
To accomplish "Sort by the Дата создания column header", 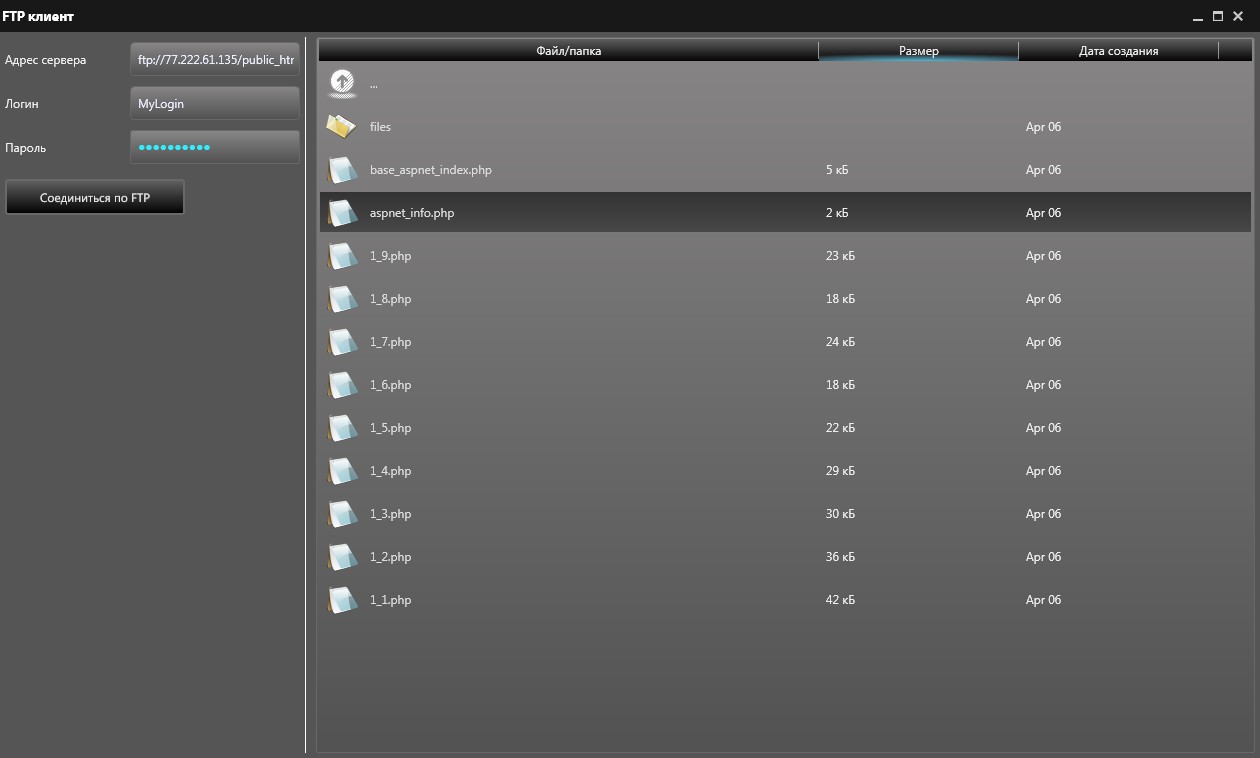I will coord(1118,50).
